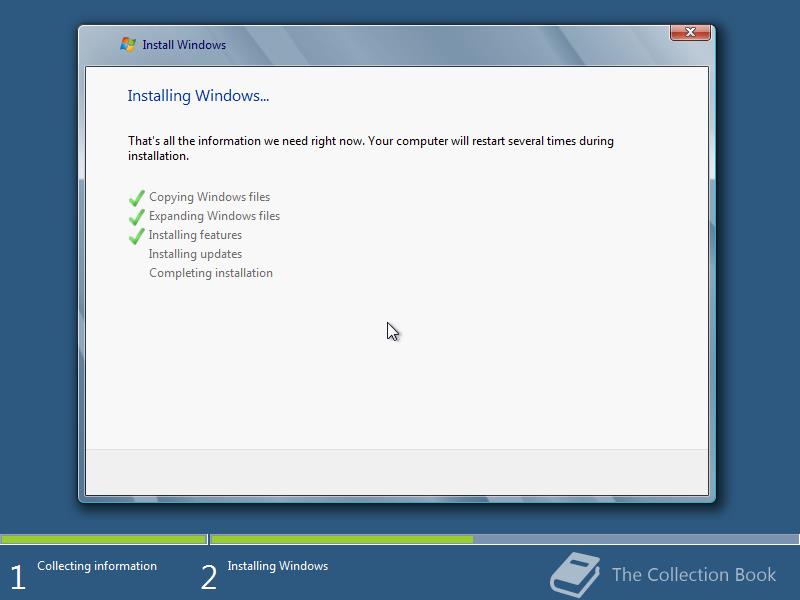Click the stage number 2
The image size is (800, 600).
pos(209,578)
